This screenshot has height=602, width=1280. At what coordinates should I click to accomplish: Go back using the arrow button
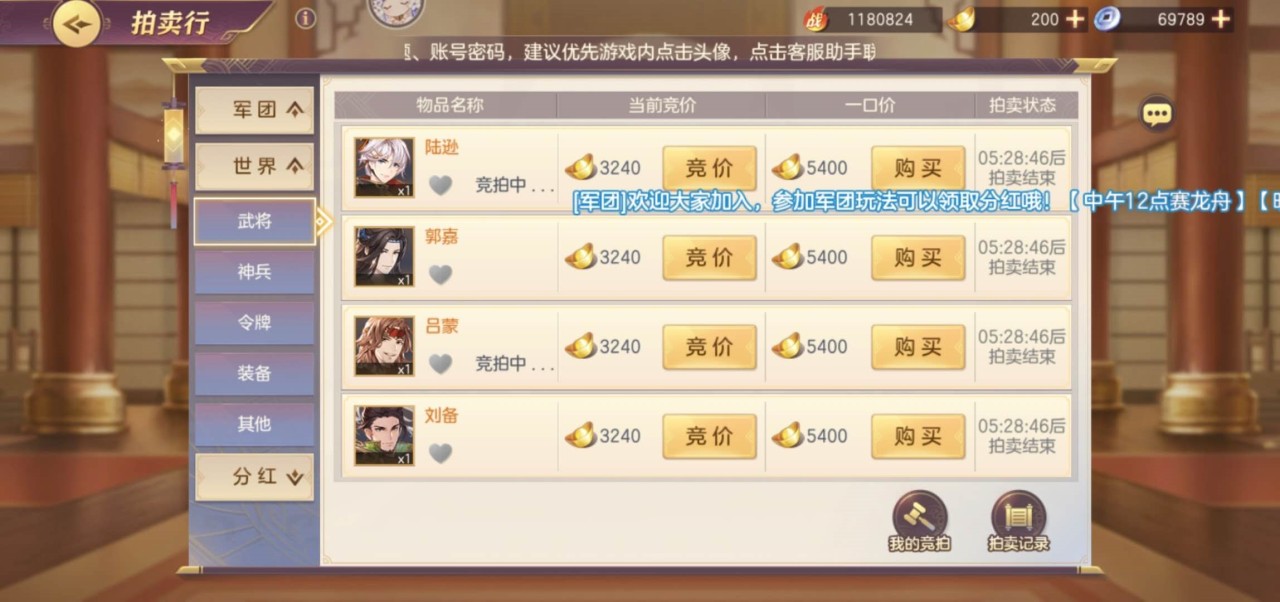pos(76,23)
